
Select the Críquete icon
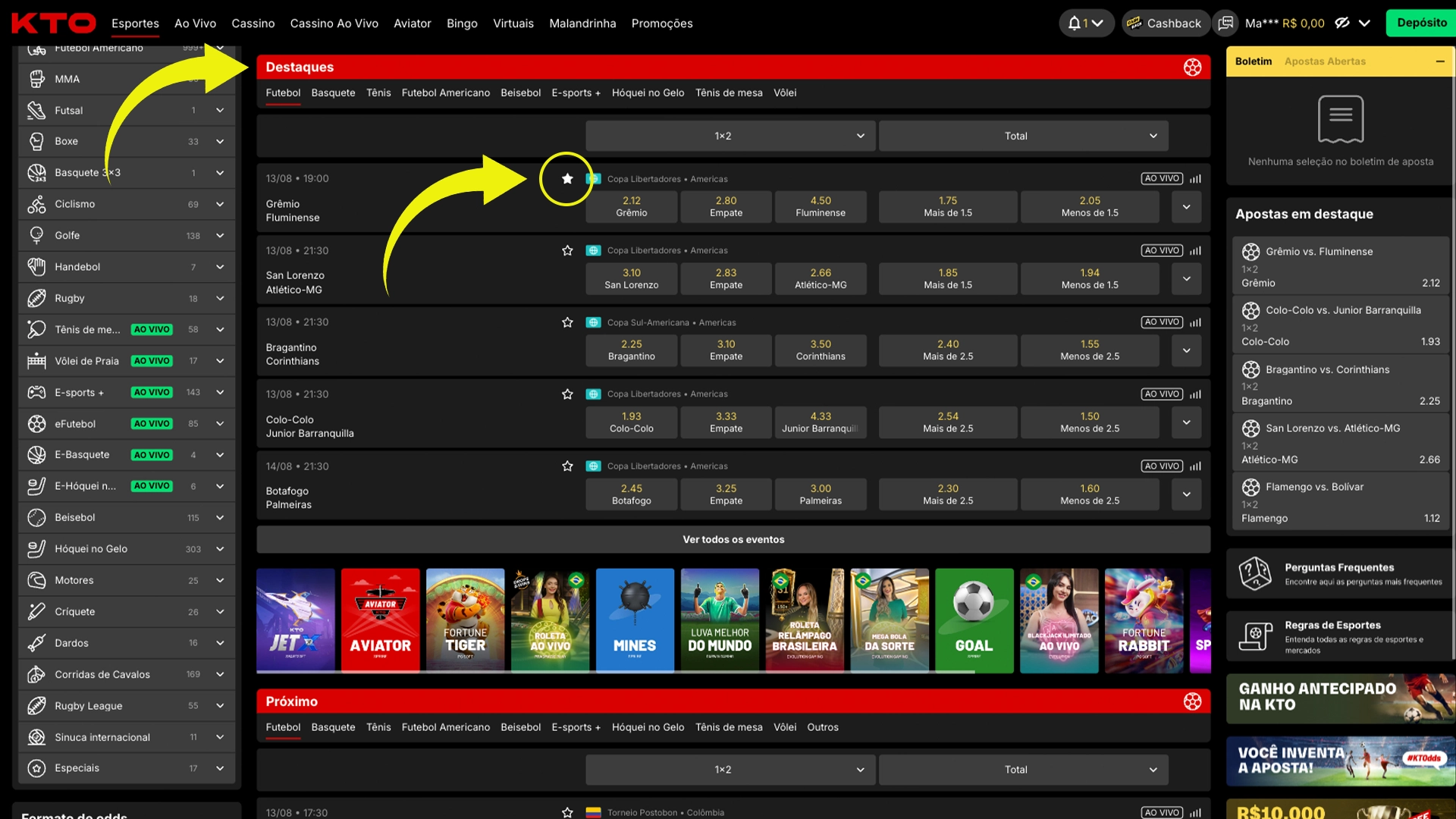pos(36,612)
